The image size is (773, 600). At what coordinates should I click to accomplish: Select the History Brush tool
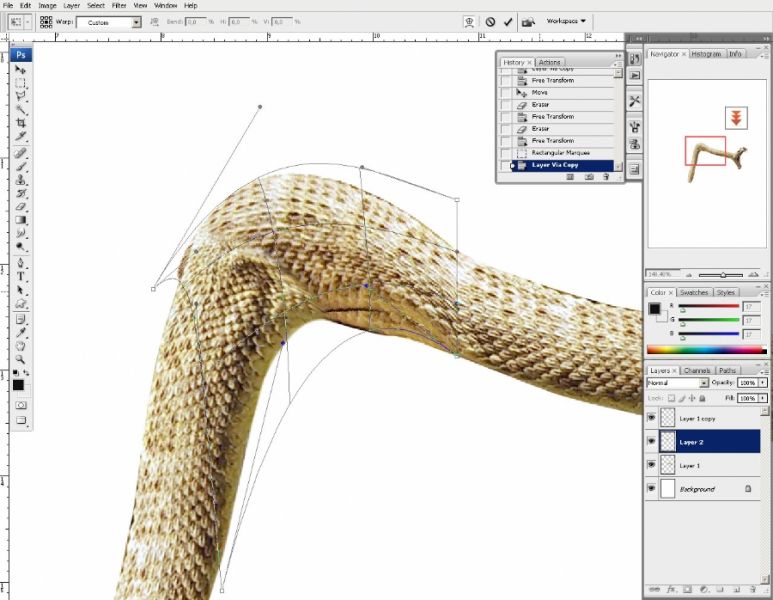coord(20,193)
